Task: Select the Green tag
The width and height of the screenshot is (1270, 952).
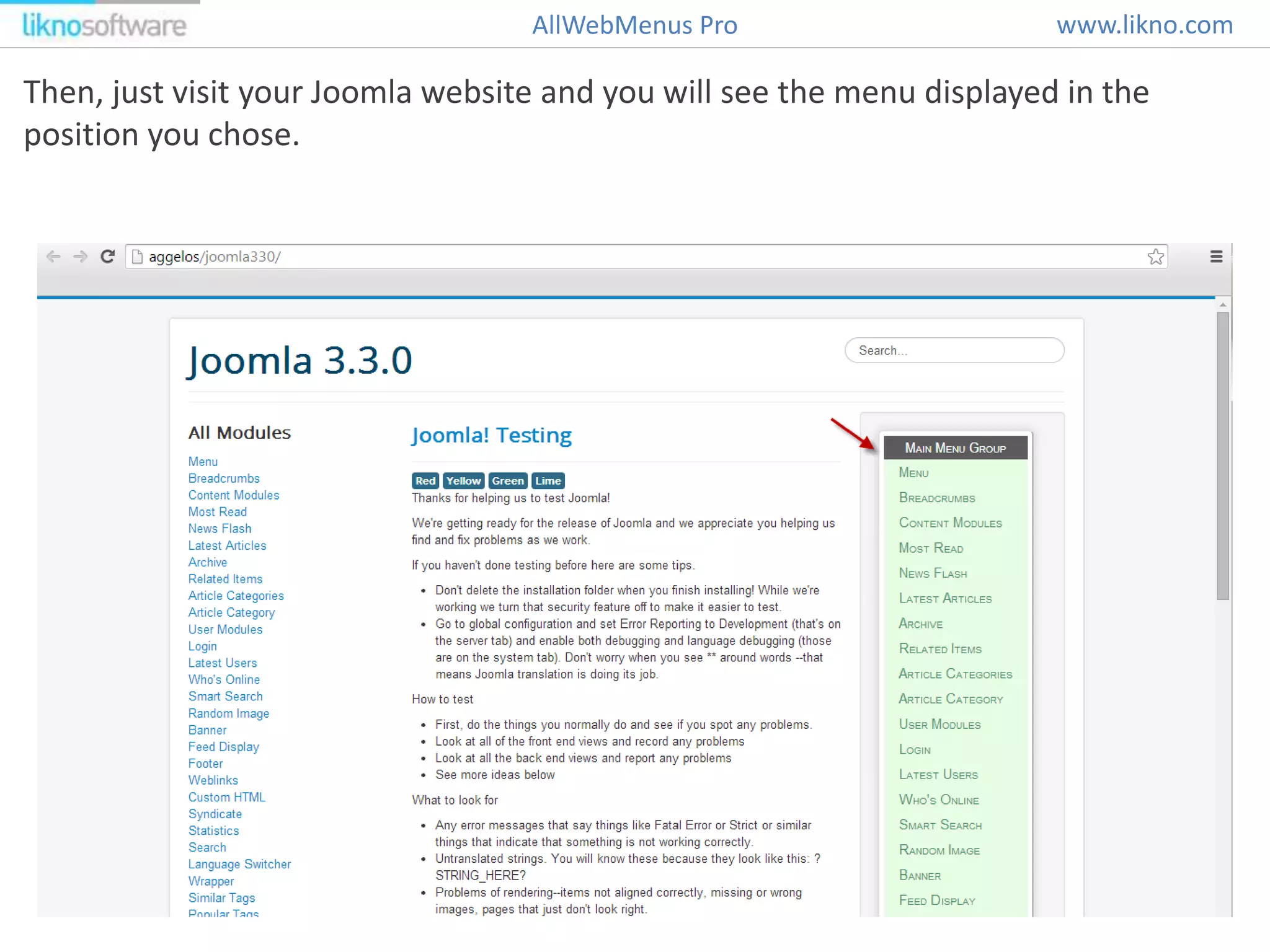Action: coord(508,481)
